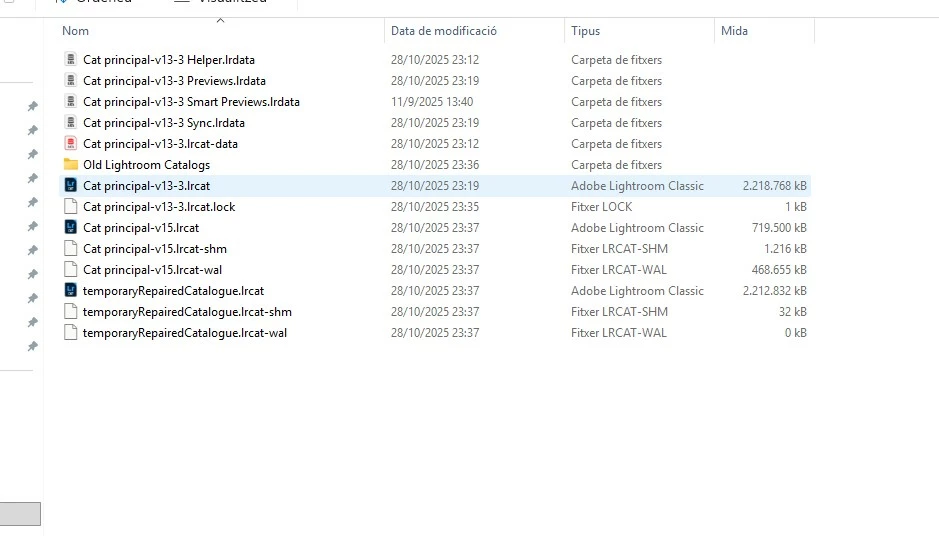Select file name temporaryRepairedCatalogue.lrcat-wal
939x536 pixels.
point(185,332)
